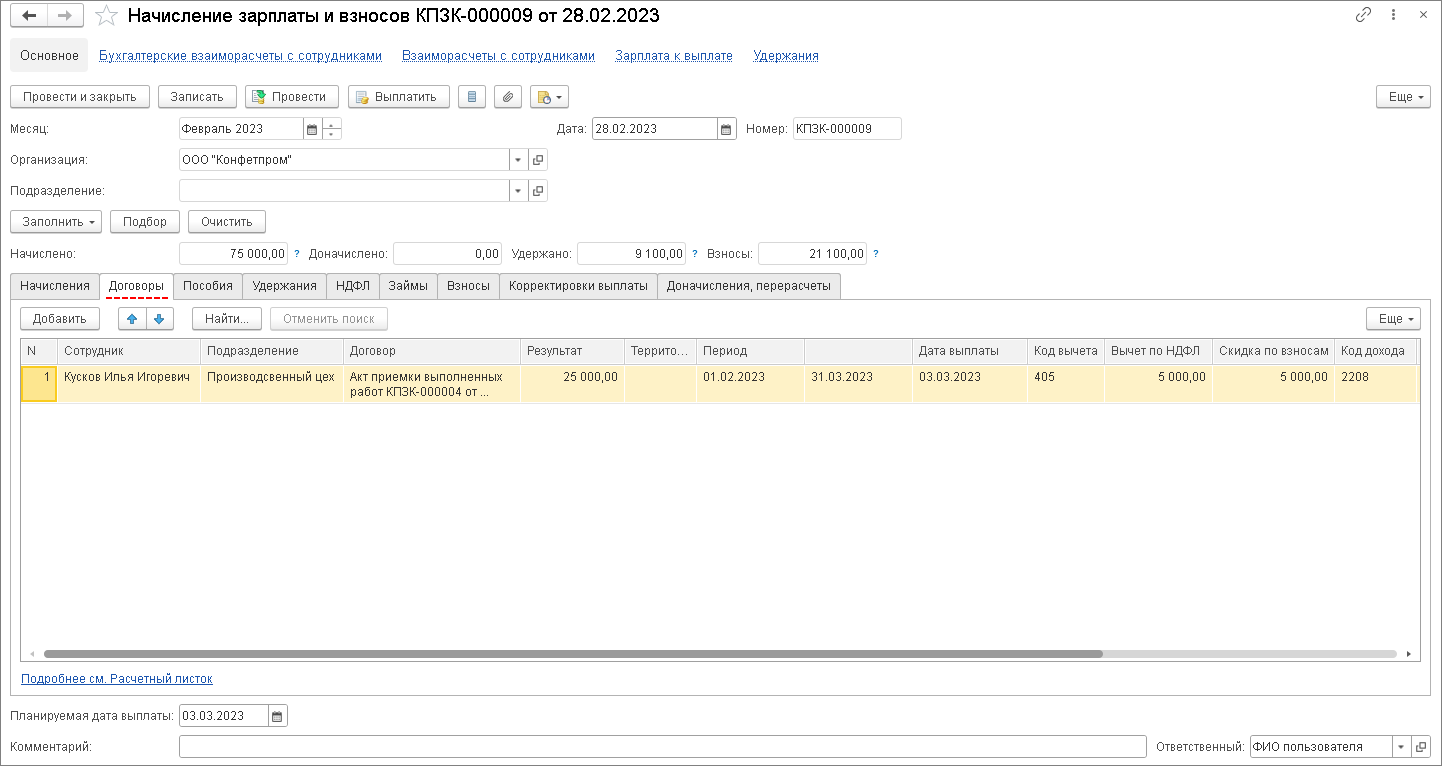This screenshot has width=1442, height=766.
Task: Copy link to document via chain icon
Action: 1363,15
